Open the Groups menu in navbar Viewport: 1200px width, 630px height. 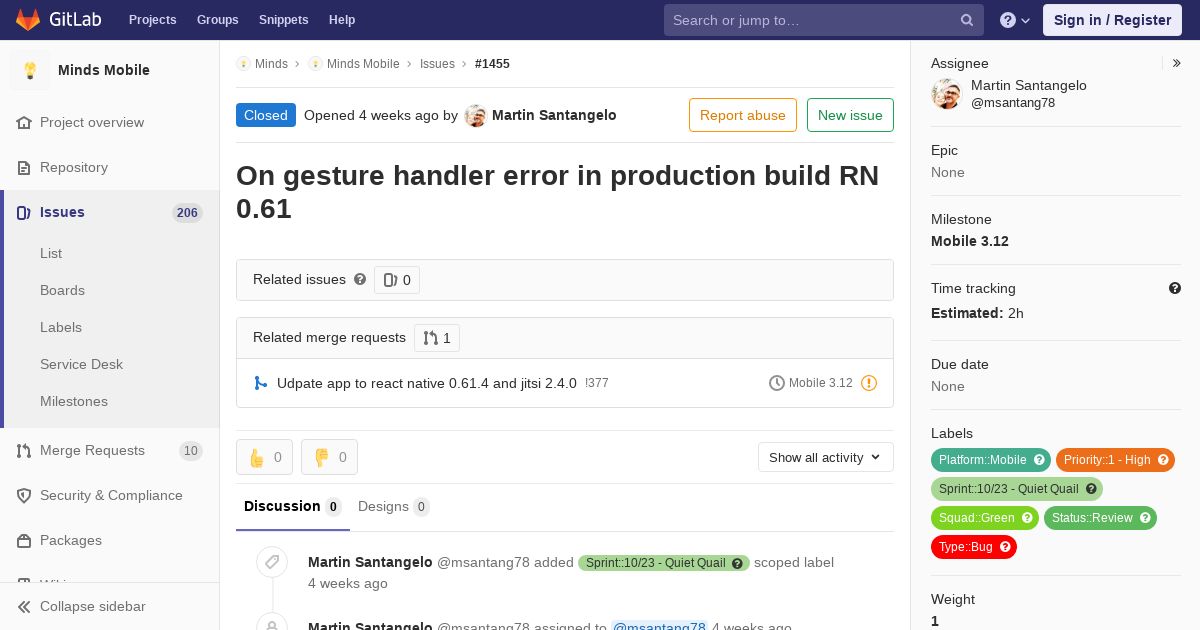pos(217,20)
